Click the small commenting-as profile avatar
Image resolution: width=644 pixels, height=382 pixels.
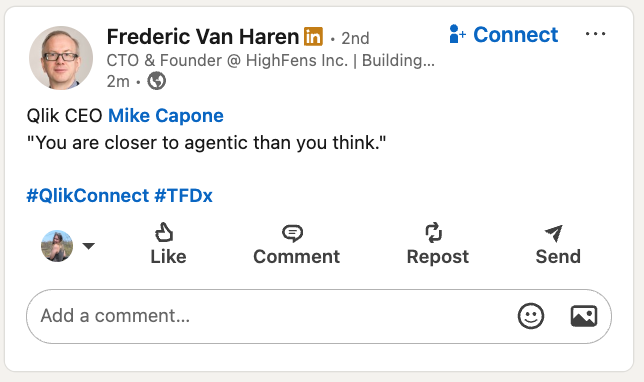57,246
